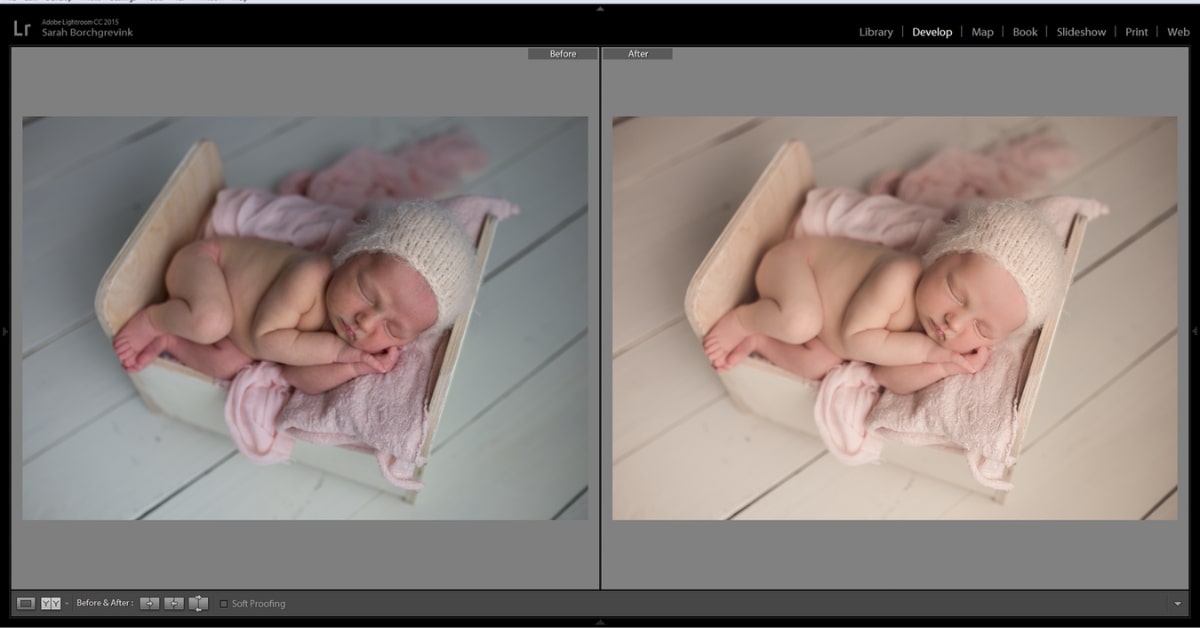Select the After image preview
Screen dimensions: 1200x628
[x=894, y=318]
